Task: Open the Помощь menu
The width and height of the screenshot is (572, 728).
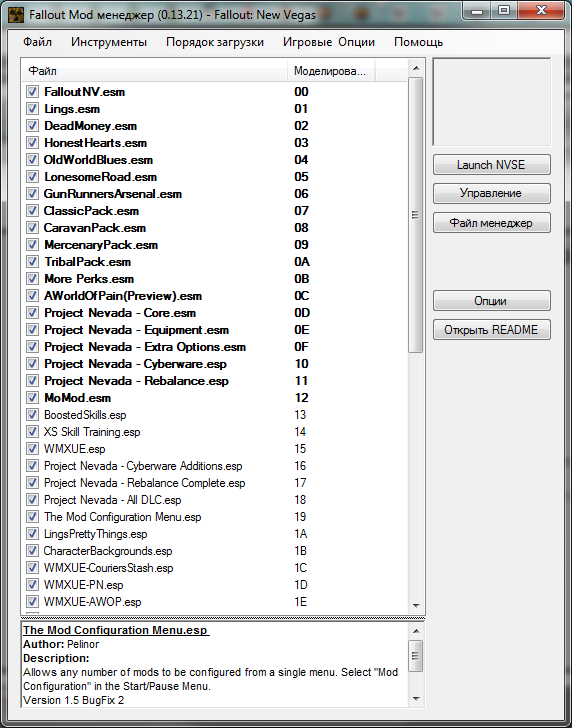Action: (x=418, y=42)
